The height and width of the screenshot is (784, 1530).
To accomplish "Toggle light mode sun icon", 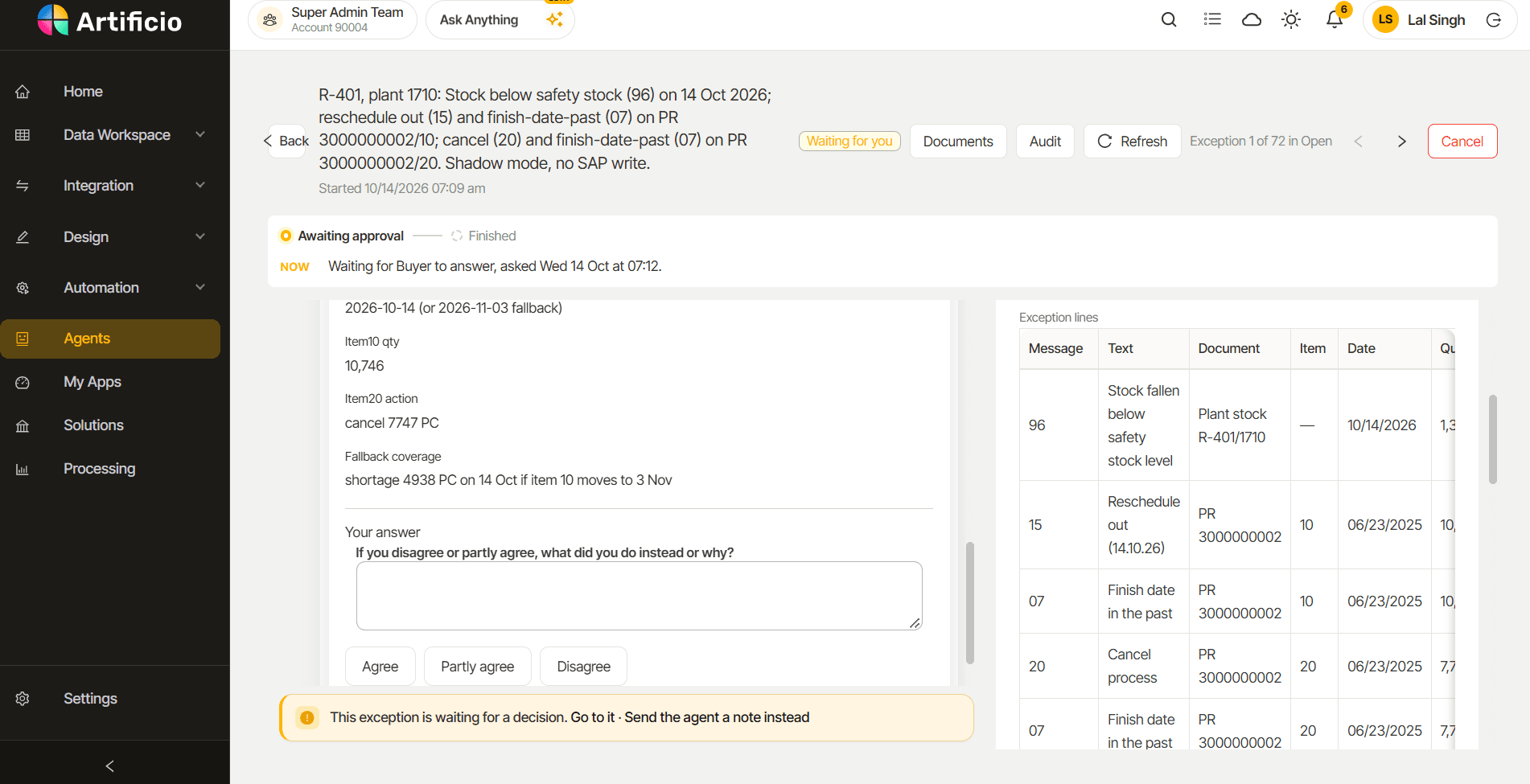I will pyautogui.click(x=1291, y=20).
